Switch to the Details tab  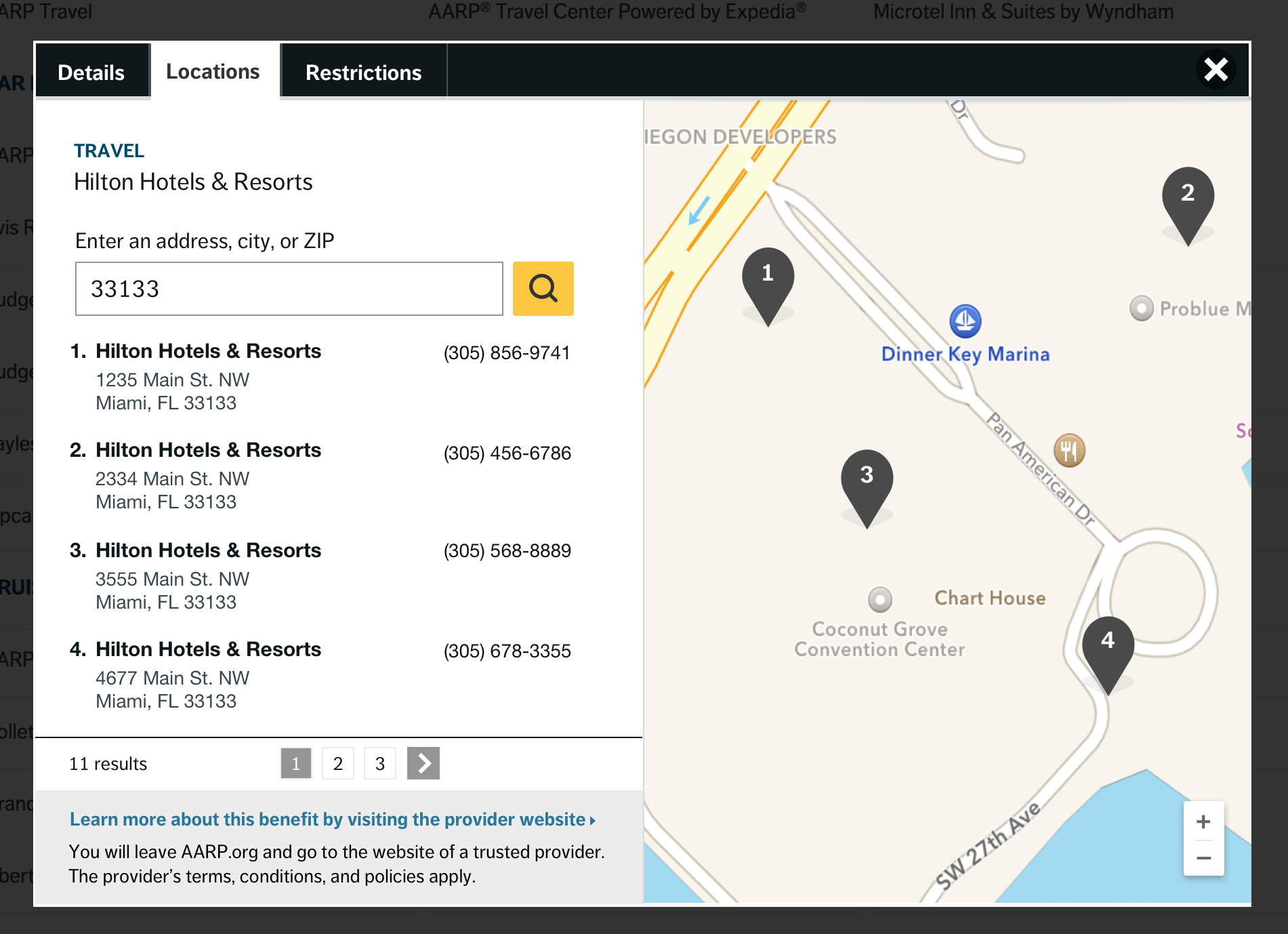tap(91, 71)
